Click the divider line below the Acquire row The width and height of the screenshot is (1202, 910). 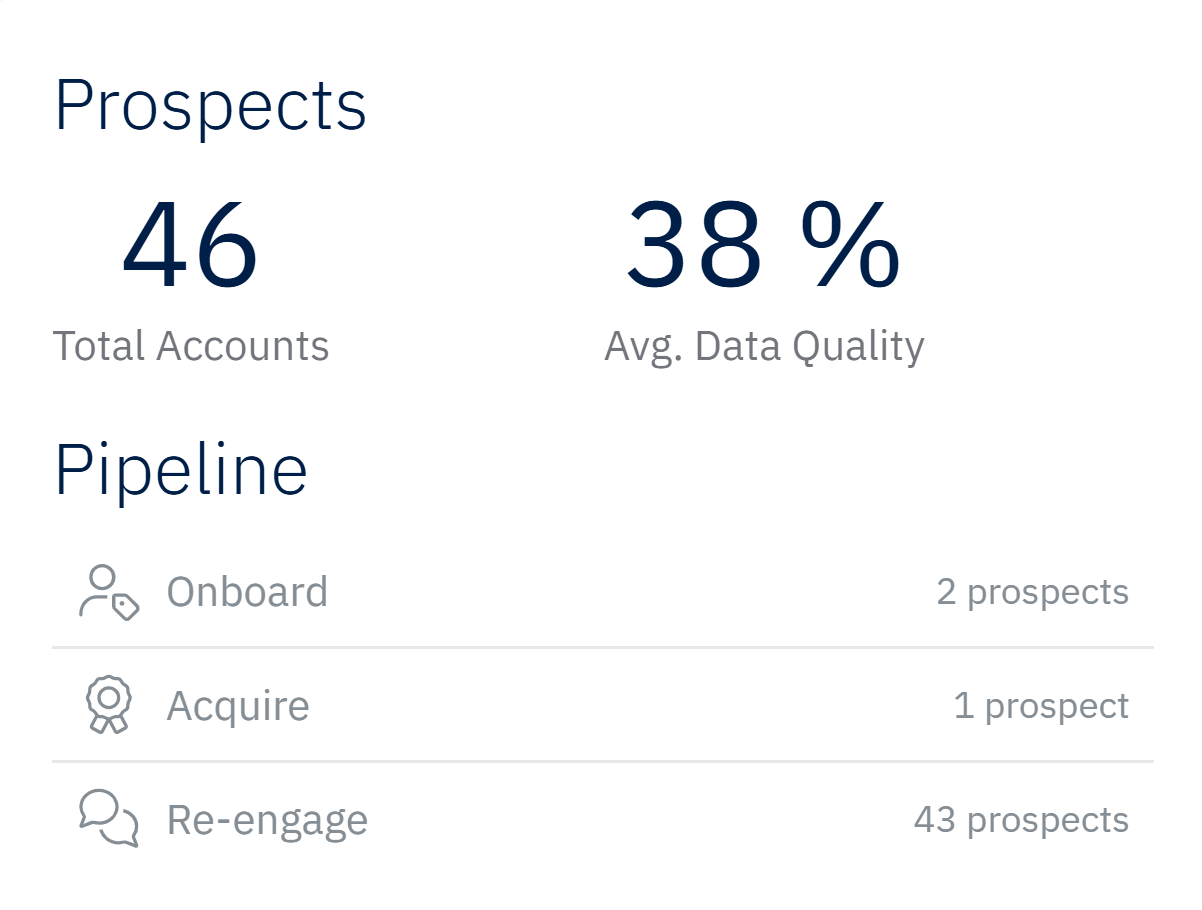point(602,762)
